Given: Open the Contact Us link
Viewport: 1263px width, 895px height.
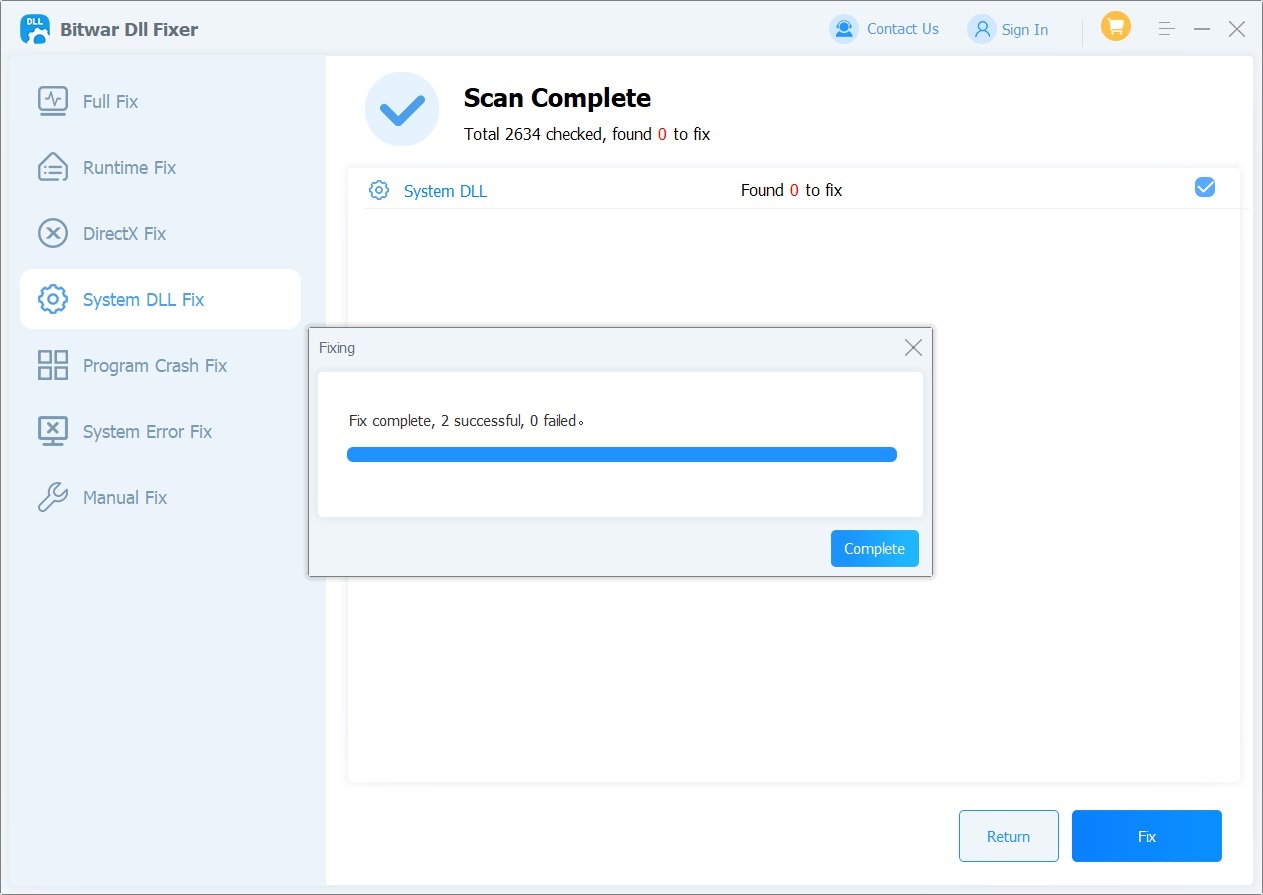Looking at the screenshot, I should (902, 29).
